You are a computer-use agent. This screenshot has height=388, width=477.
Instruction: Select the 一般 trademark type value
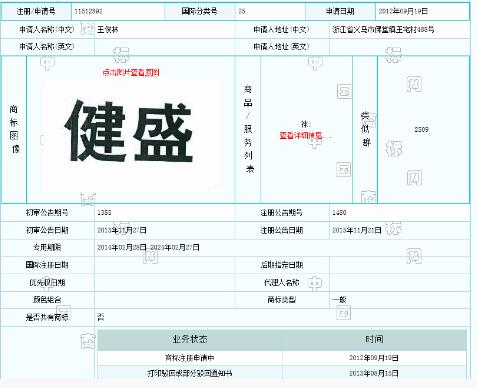339,299
